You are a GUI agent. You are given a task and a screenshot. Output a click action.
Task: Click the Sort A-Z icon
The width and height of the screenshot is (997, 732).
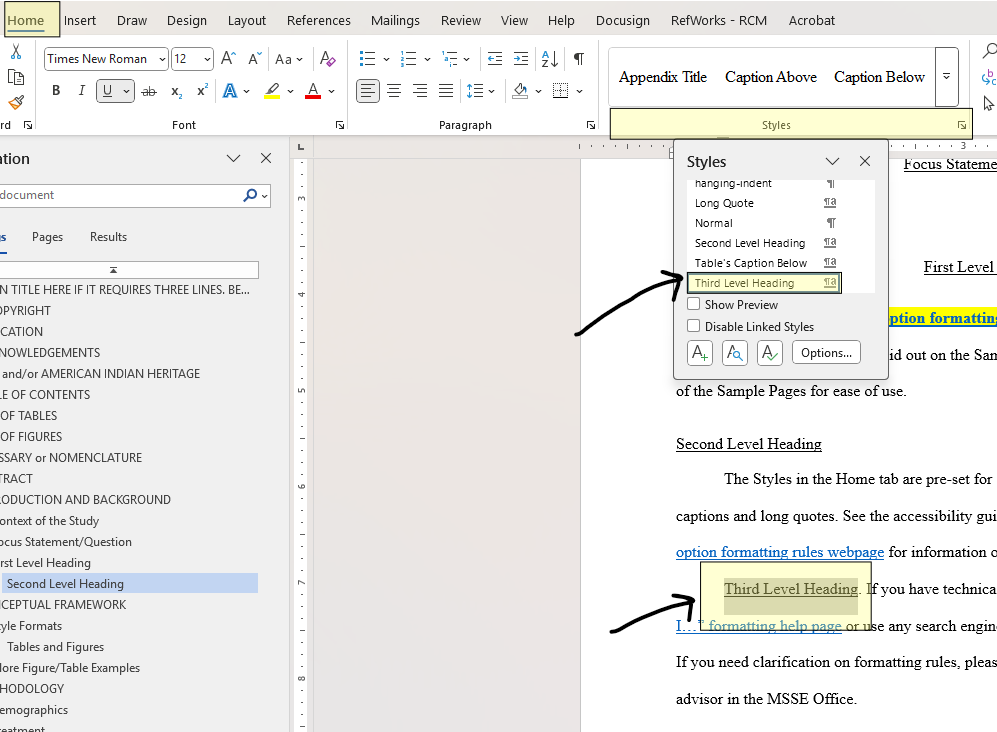click(x=548, y=60)
